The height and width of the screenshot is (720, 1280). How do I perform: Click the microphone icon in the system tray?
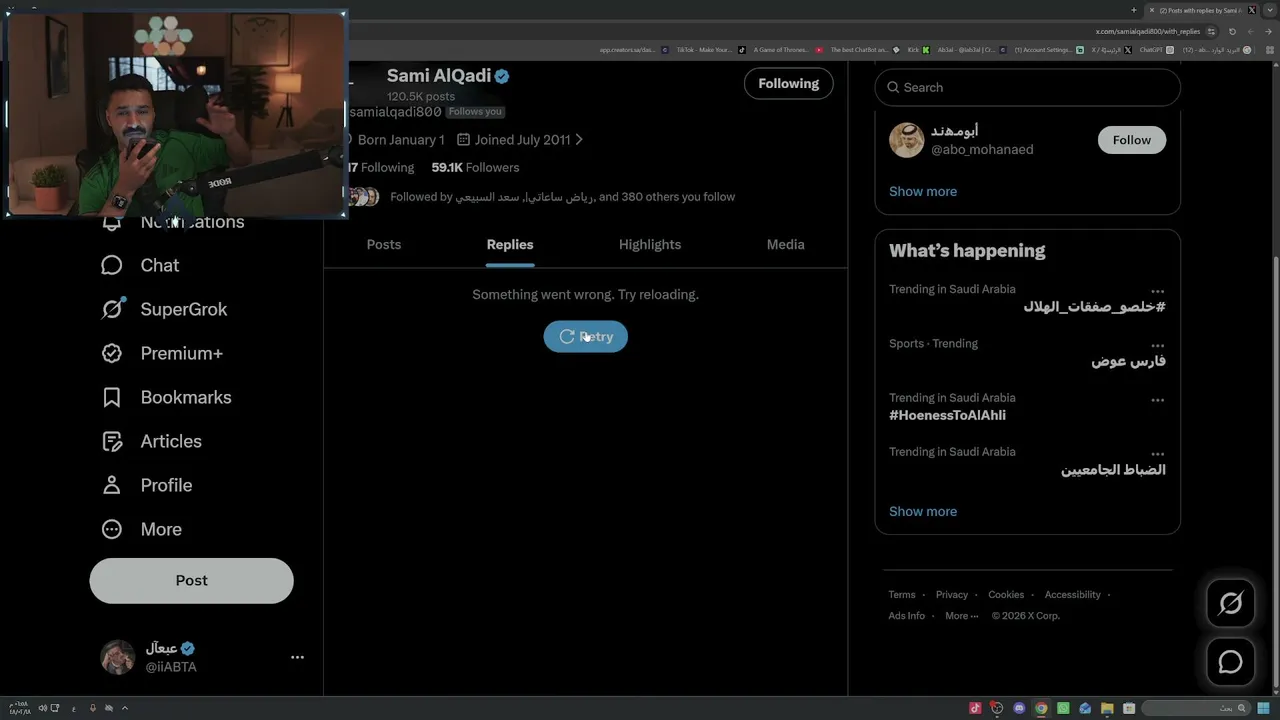point(93,708)
